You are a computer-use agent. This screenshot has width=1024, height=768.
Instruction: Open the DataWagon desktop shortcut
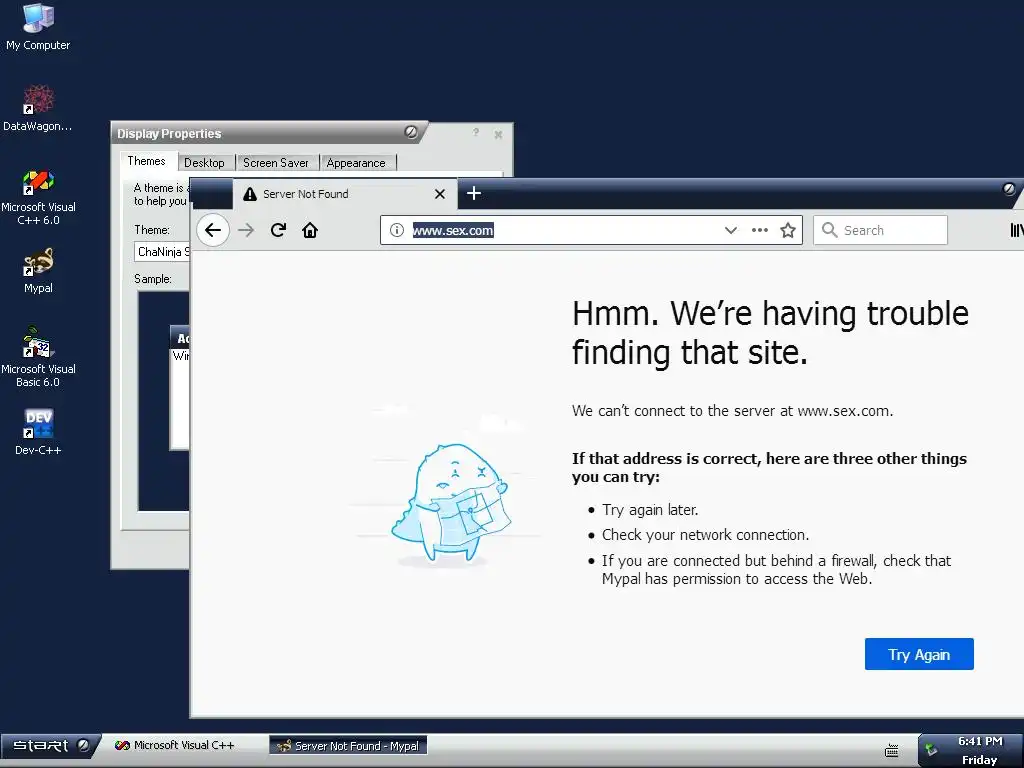[38, 108]
